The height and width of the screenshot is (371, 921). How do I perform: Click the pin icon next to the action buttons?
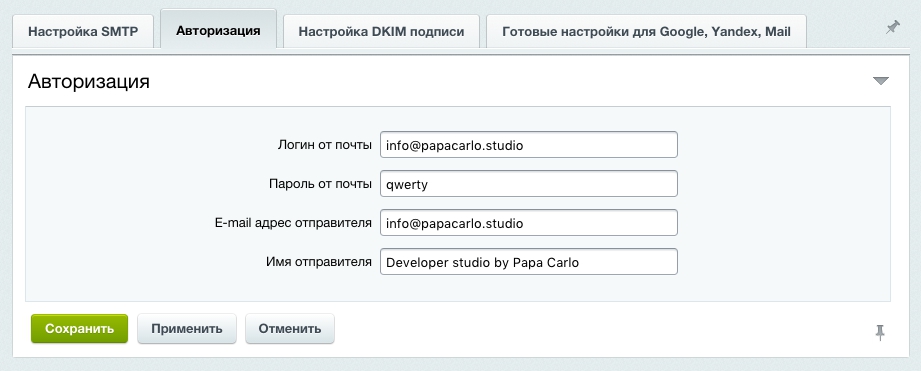click(880, 332)
